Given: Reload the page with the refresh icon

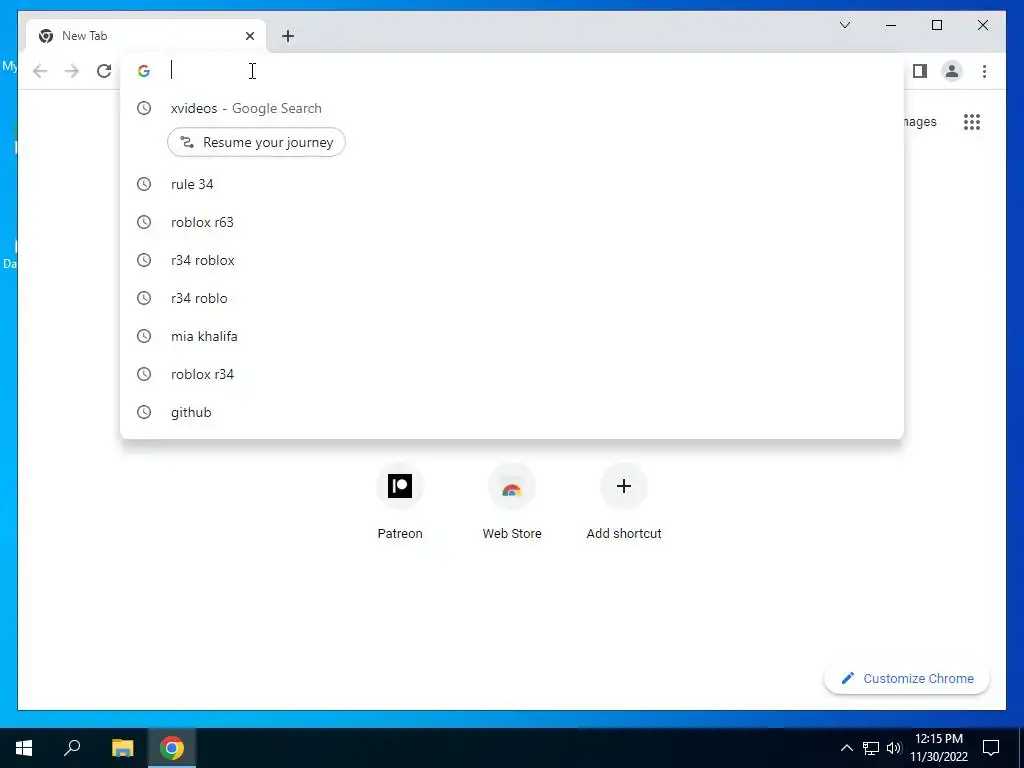Looking at the screenshot, I should [104, 71].
